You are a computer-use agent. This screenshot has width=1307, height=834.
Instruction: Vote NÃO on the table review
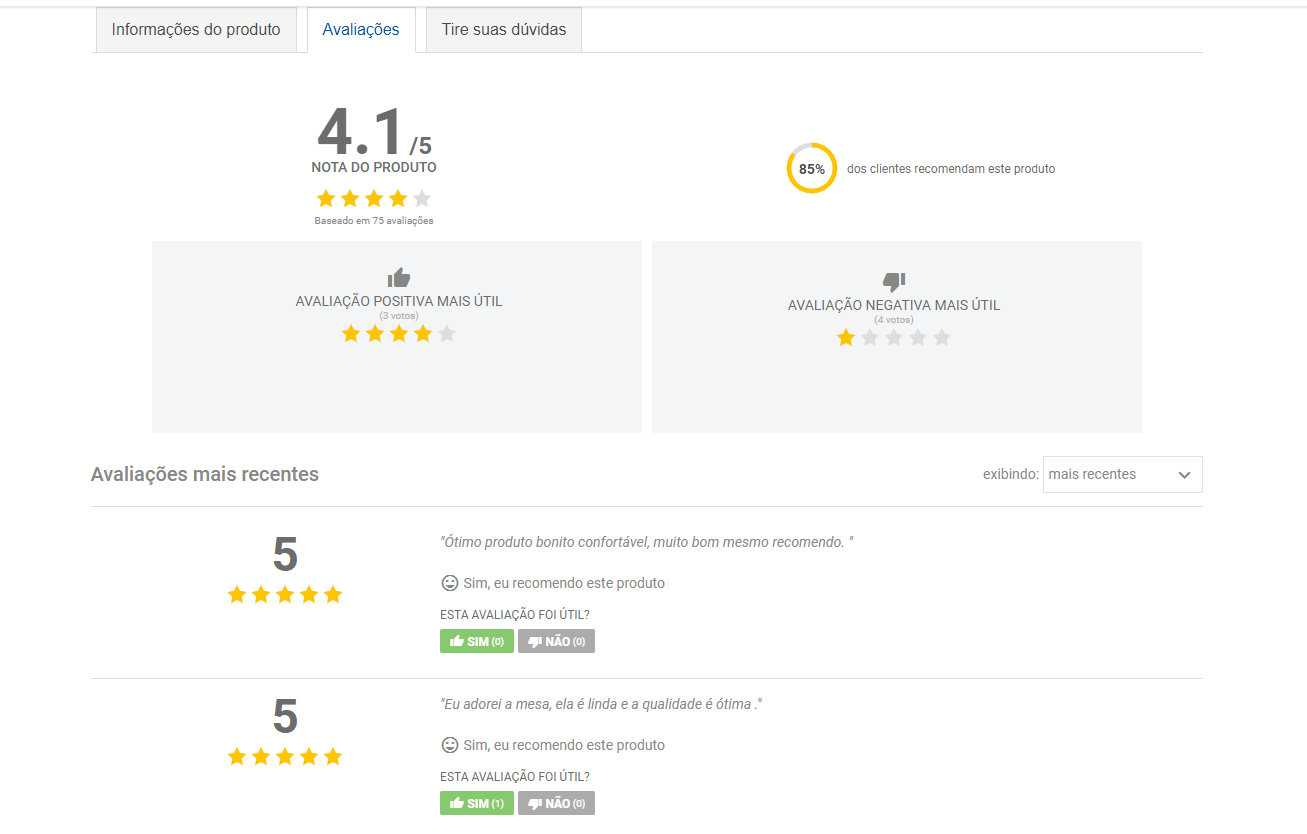pyautogui.click(x=556, y=803)
